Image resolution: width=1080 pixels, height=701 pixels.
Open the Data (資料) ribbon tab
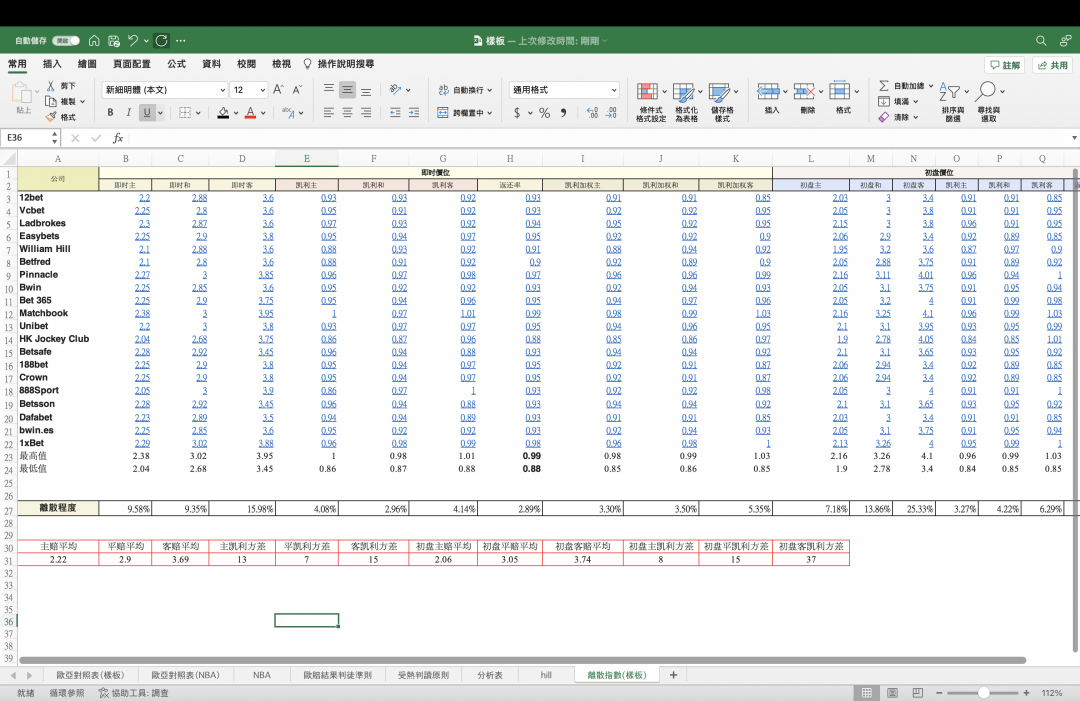211,64
